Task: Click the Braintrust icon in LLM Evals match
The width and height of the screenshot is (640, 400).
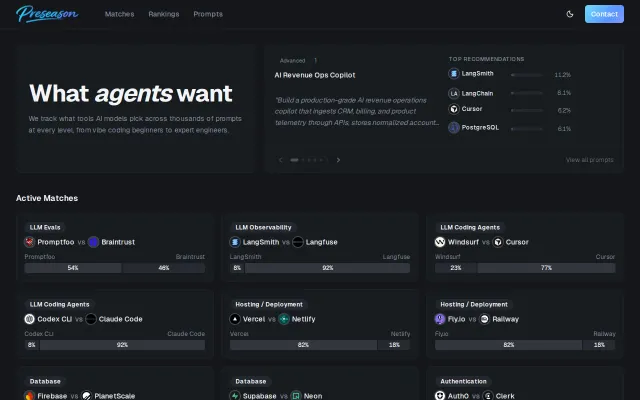Action: click(93, 242)
